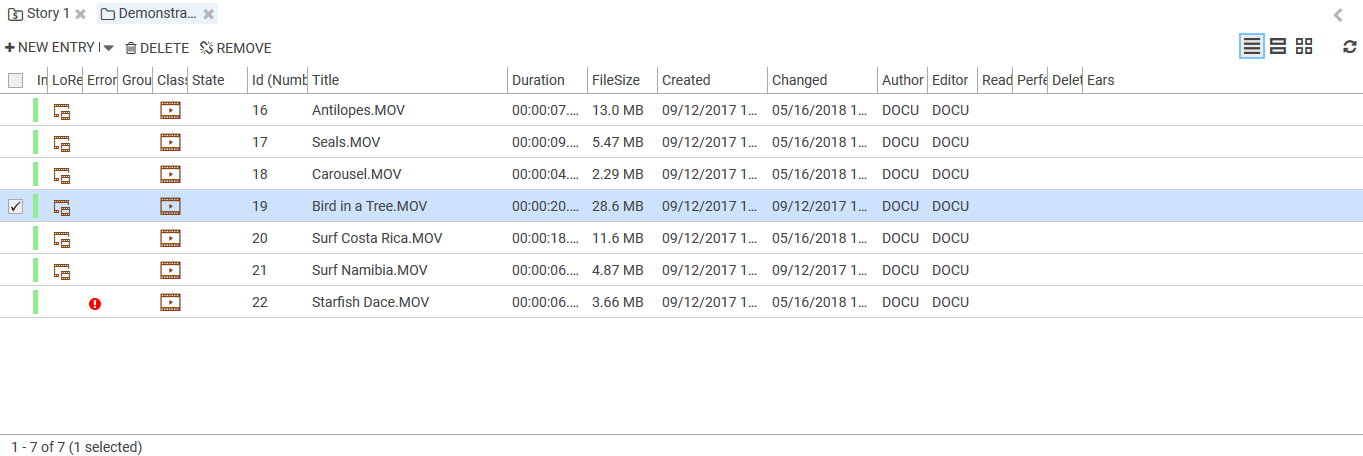Click the refresh icon in the toolbar
This screenshot has width=1363, height=456.
(x=1349, y=46)
